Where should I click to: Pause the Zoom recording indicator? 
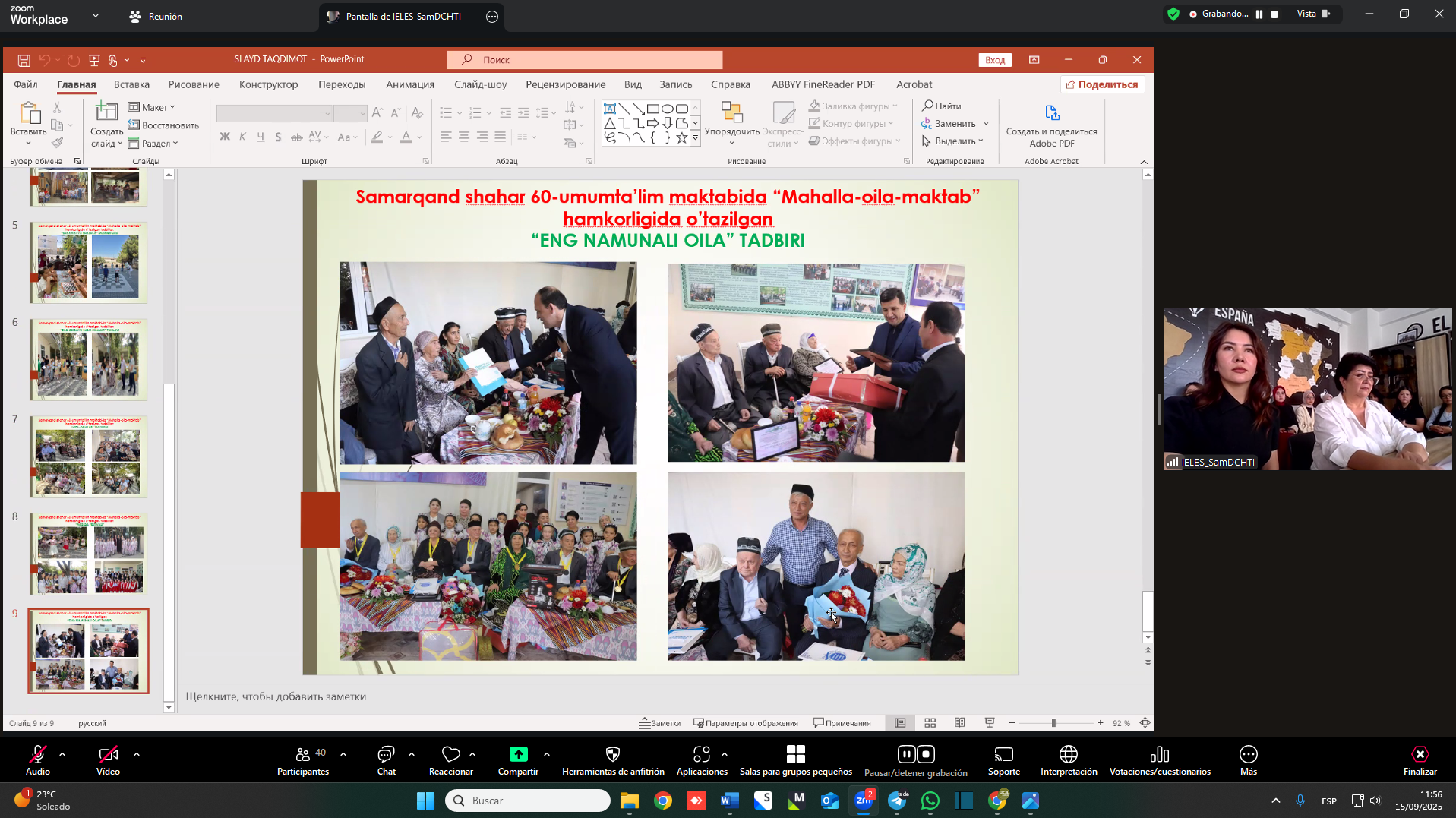coord(1259,14)
